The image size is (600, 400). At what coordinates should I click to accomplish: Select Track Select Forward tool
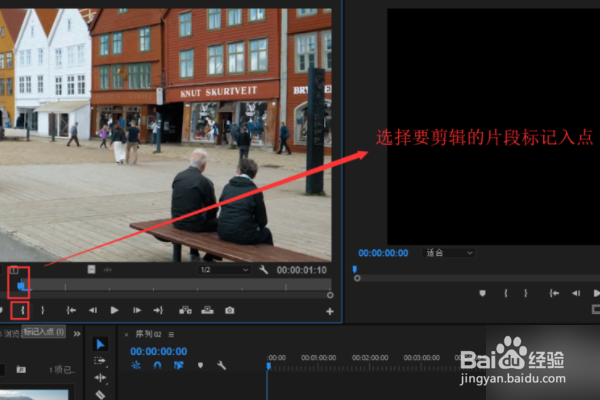[99, 361]
